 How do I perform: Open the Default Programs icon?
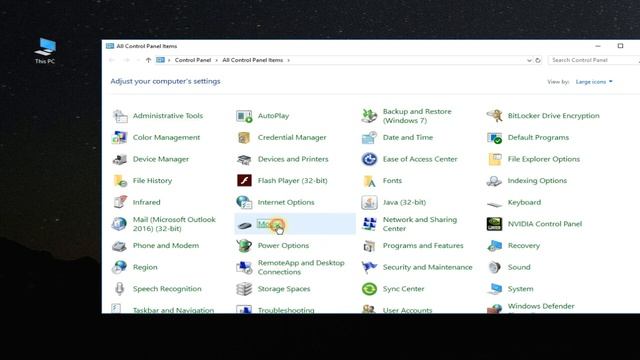[x=494, y=138]
